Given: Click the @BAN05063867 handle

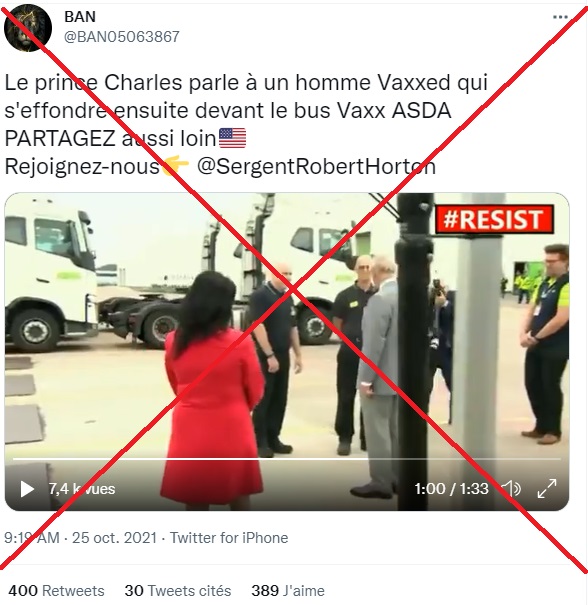Looking at the screenshot, I should click(x=122, y=37).
